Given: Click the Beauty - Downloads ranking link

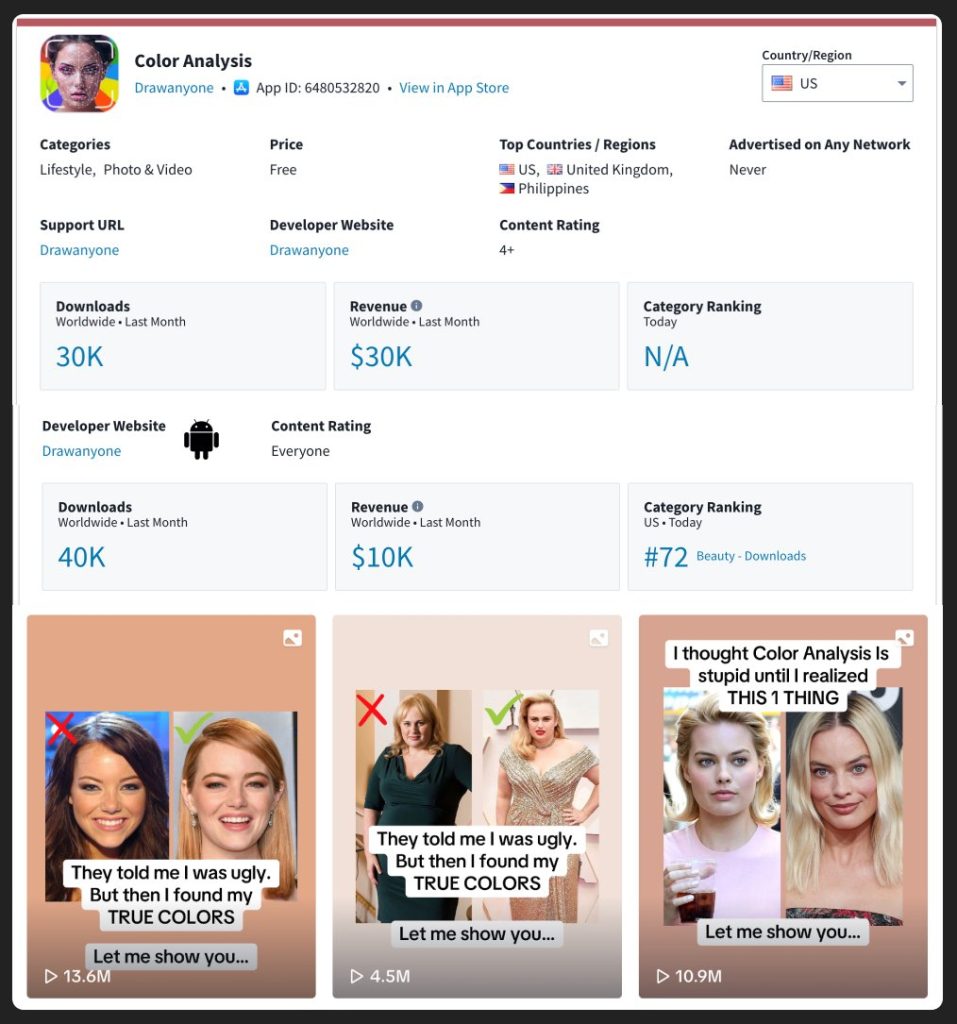Looking at the screenshot, I should (x=751, y=556).
